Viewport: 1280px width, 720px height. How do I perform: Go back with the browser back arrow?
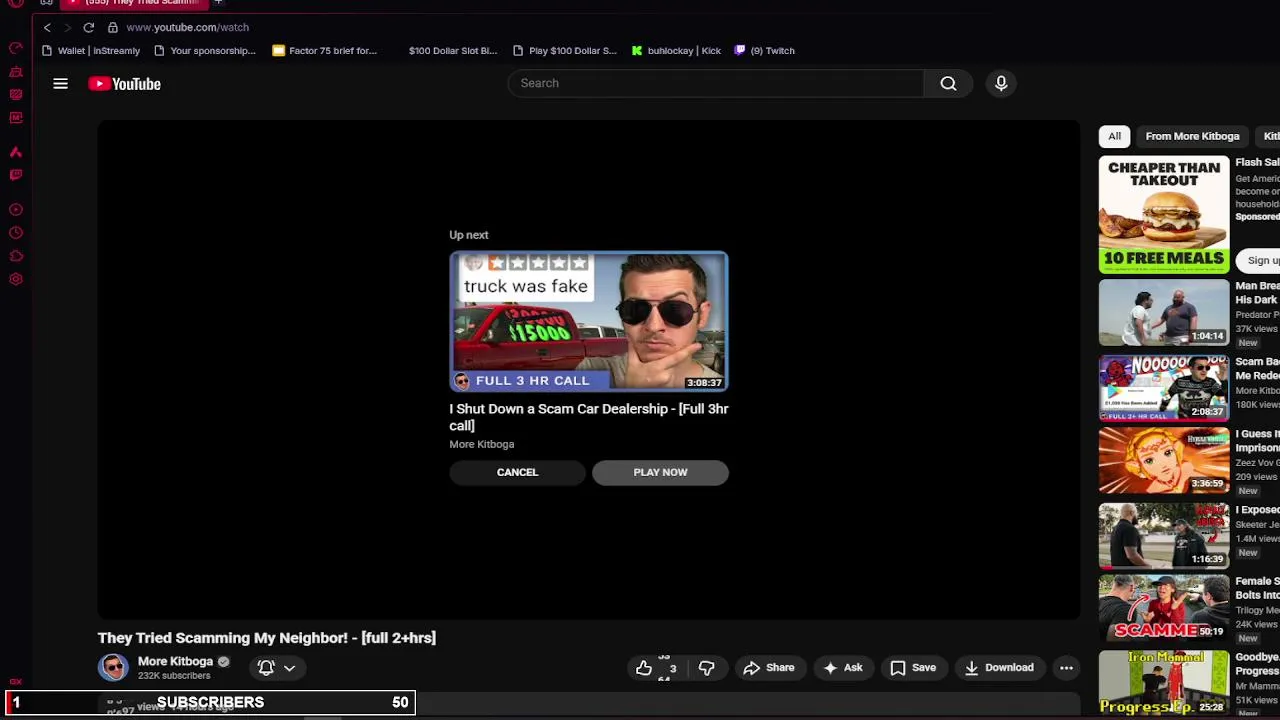pyautogui.click(x=47, y=27)
